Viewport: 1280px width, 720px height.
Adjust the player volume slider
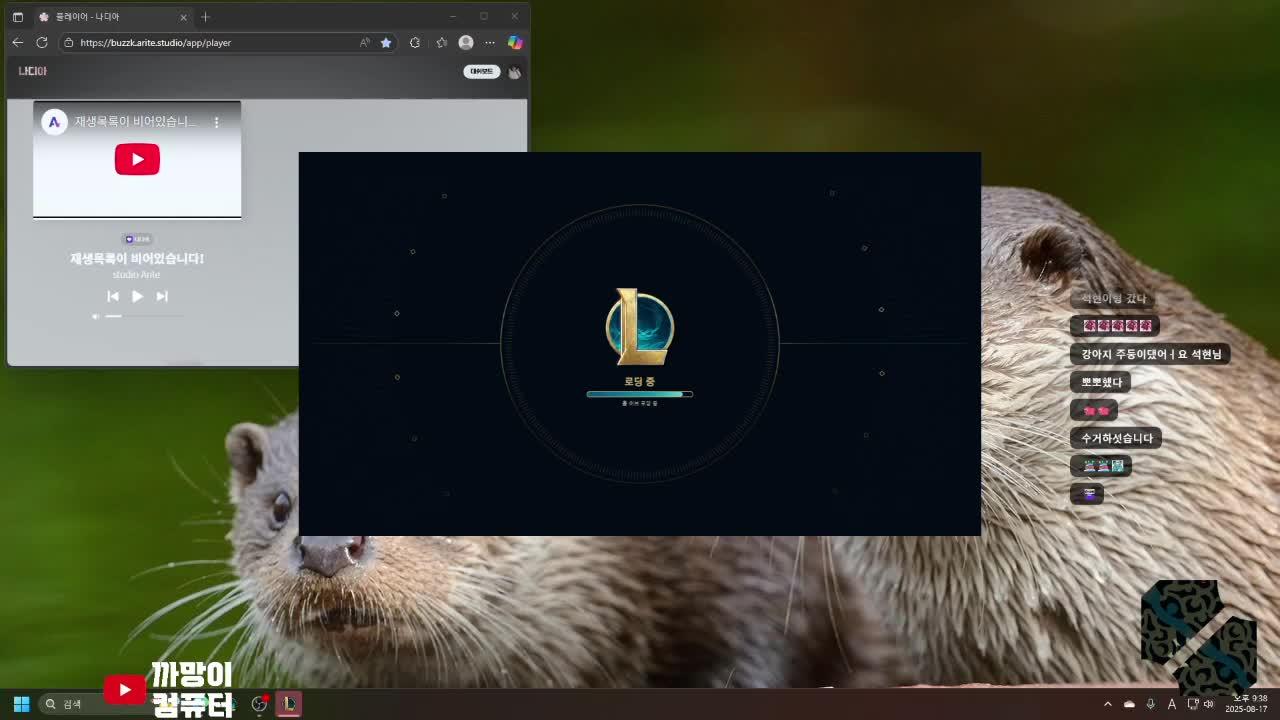[144, 316]
